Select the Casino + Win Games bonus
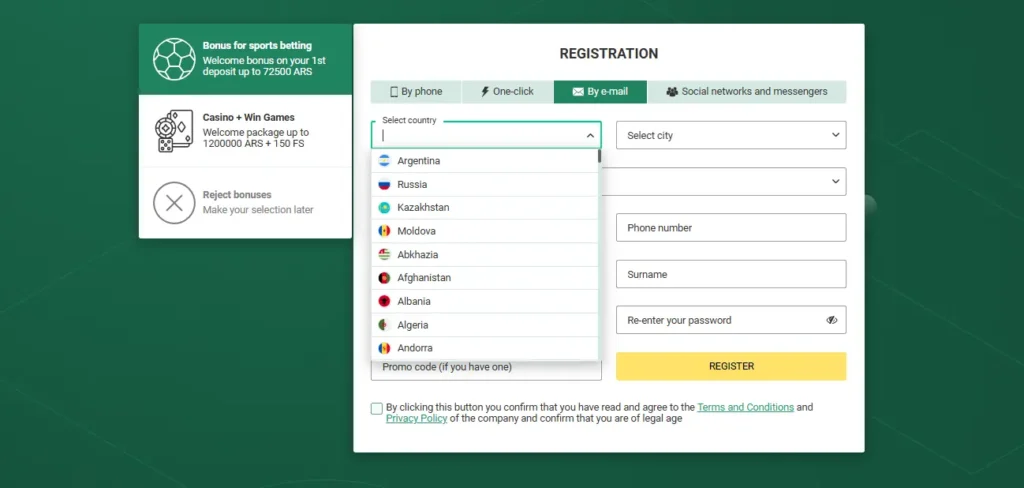This screenshot has width=1024, height=488. (x=245, y=131)
